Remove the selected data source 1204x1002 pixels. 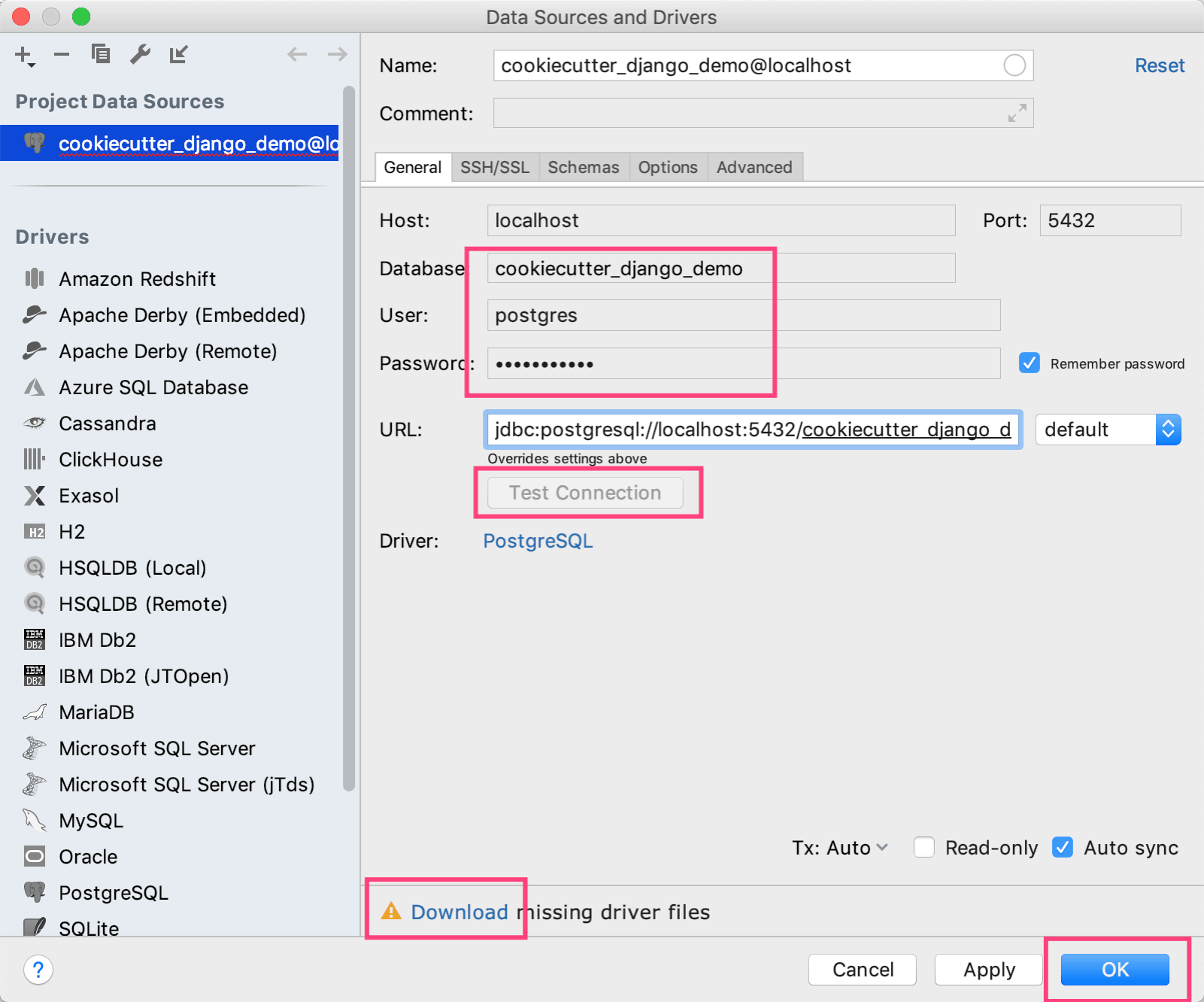62,54
